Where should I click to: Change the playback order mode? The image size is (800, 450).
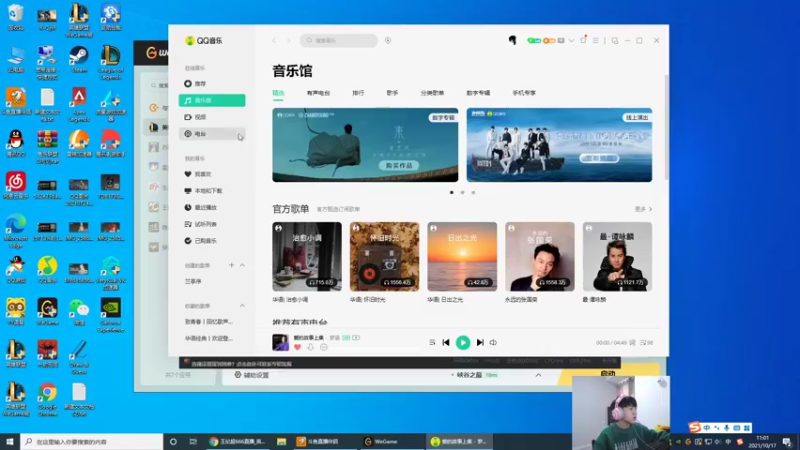pyautogui.click(x=432, y=342)
